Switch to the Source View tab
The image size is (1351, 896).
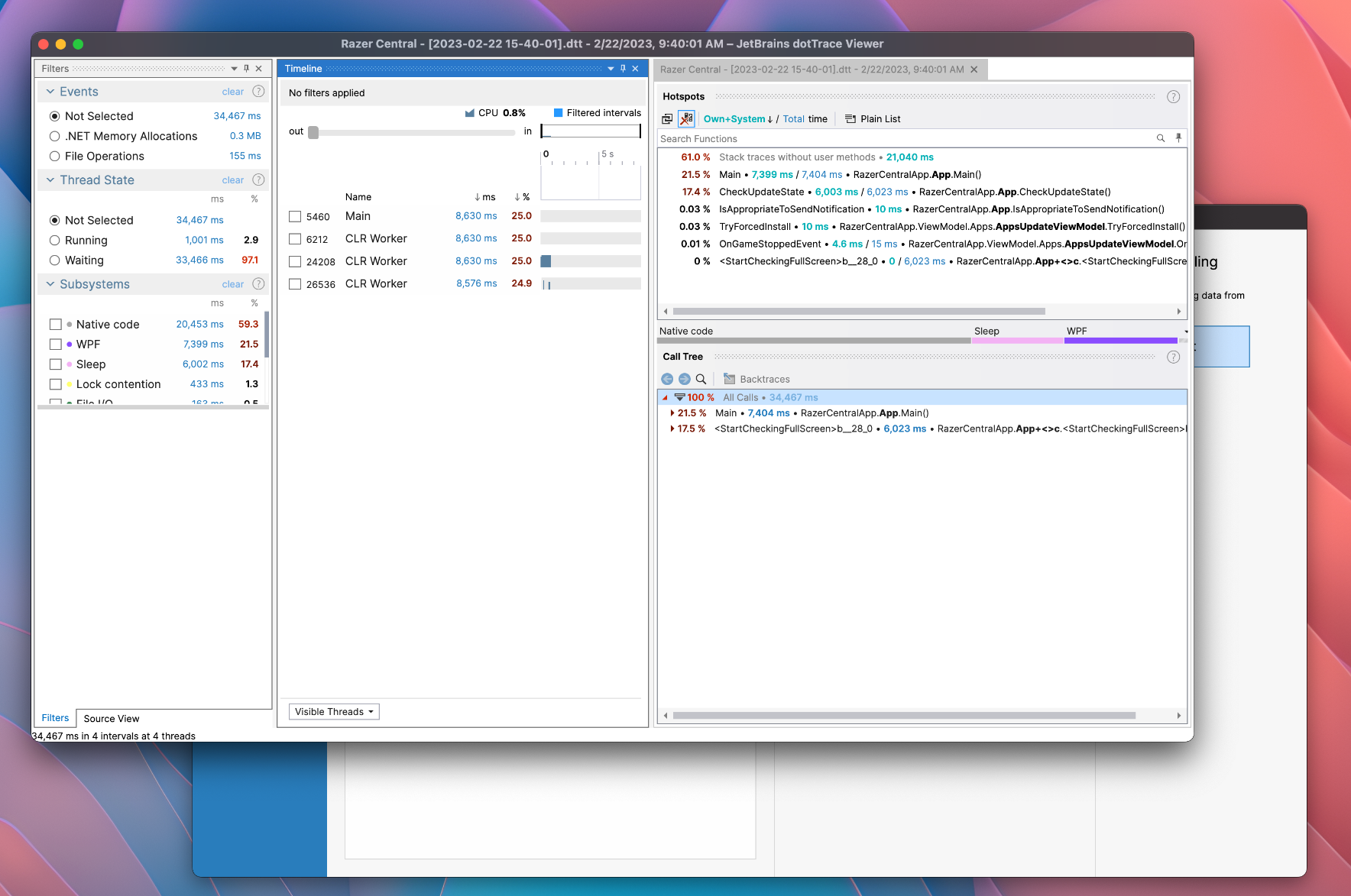pos(112,719)
